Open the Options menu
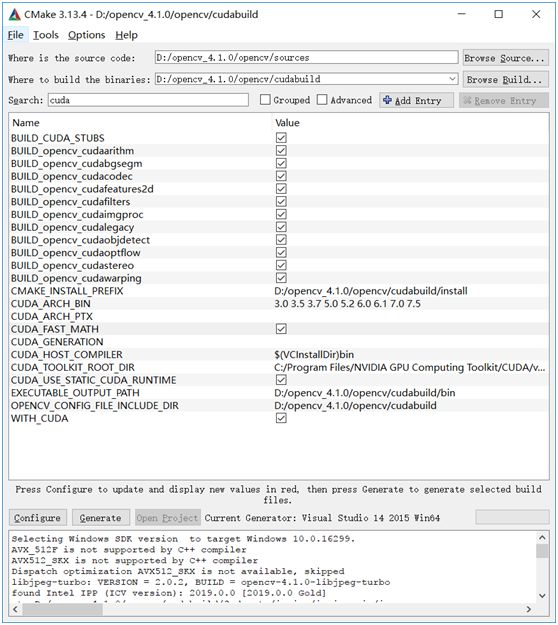558x625 pixels. 86,35
